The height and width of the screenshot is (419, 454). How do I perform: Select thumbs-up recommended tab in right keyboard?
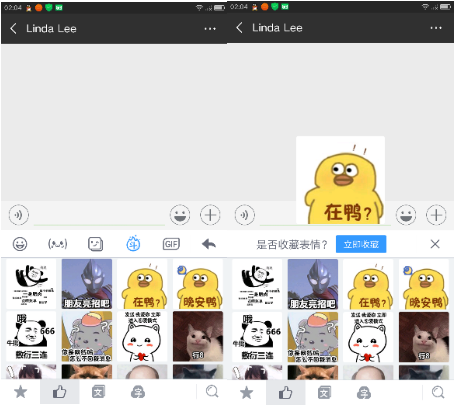pos(286,393)
